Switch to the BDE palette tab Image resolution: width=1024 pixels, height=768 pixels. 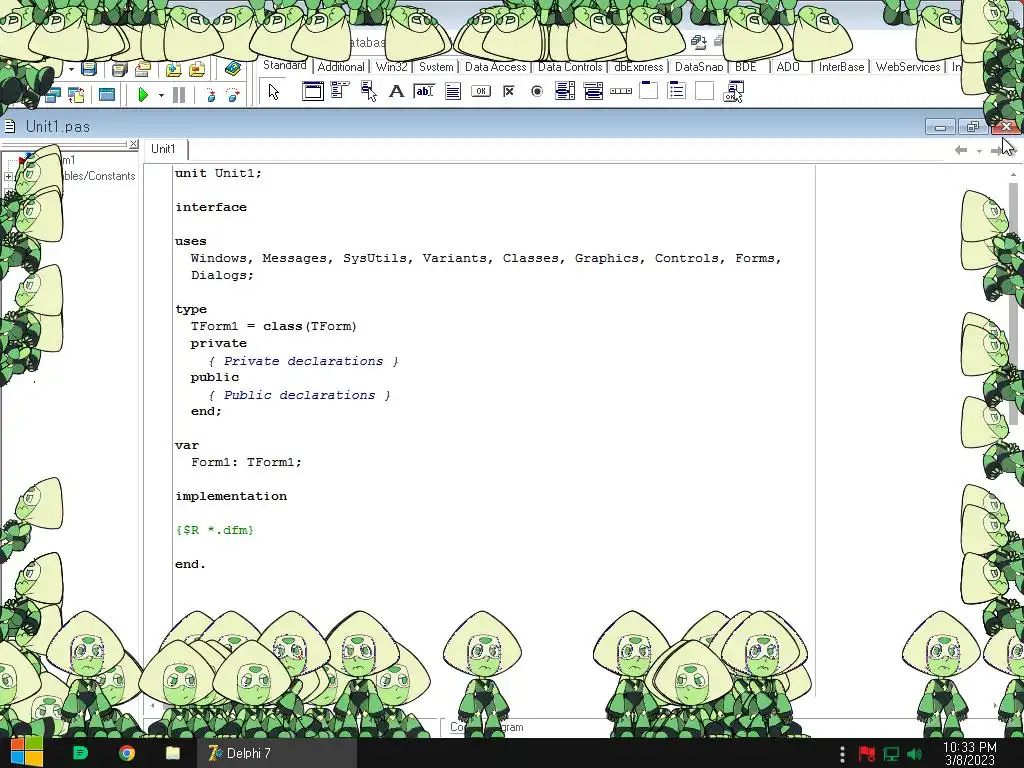[746, 67]
